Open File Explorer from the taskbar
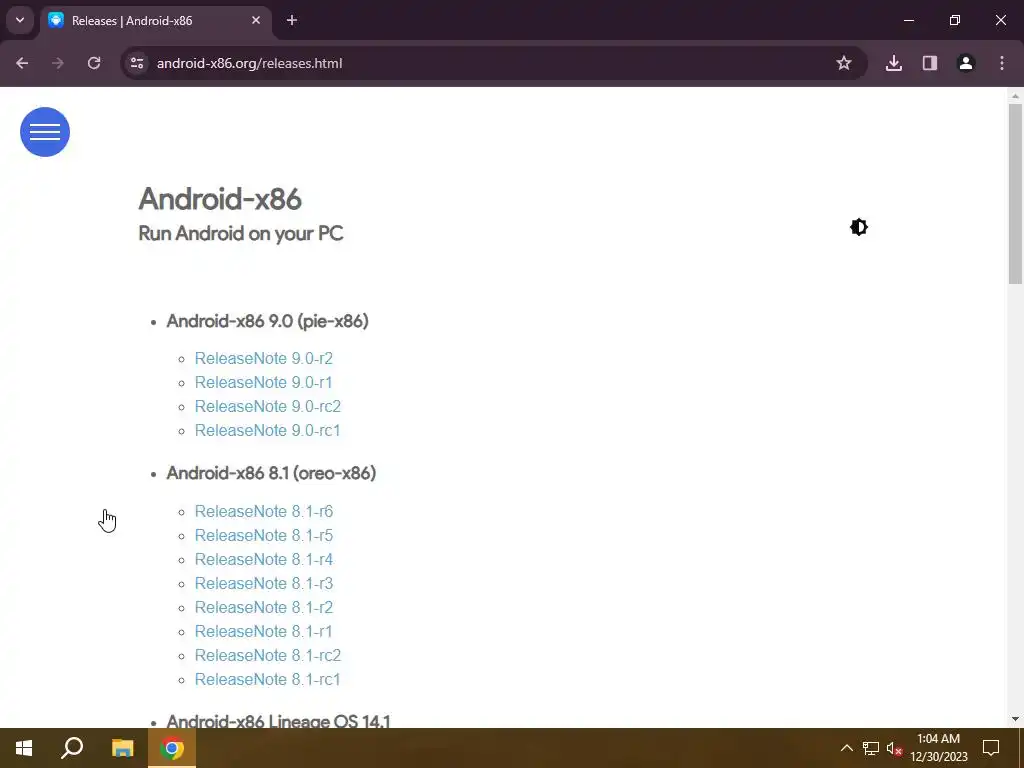The width and height of the screenshot is (1024, 768). [122, 748]
